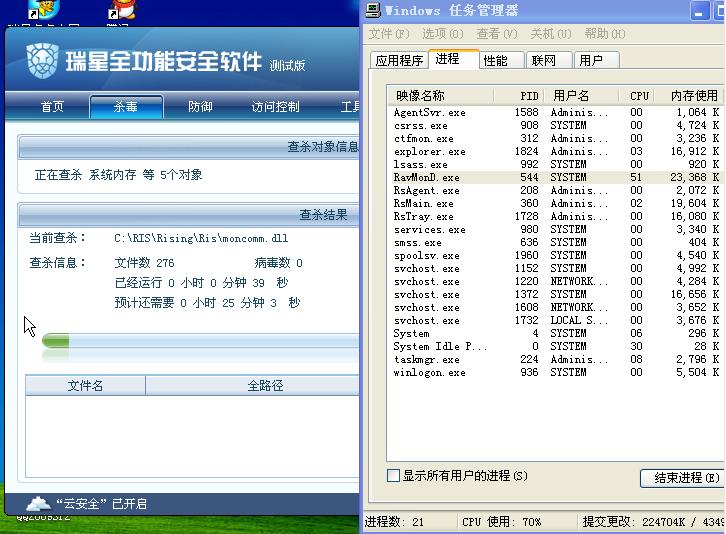The width and height of the screenshot is (726, 534).
Task: Select the RavMonD.exe process row
Action: coord(556,177)
